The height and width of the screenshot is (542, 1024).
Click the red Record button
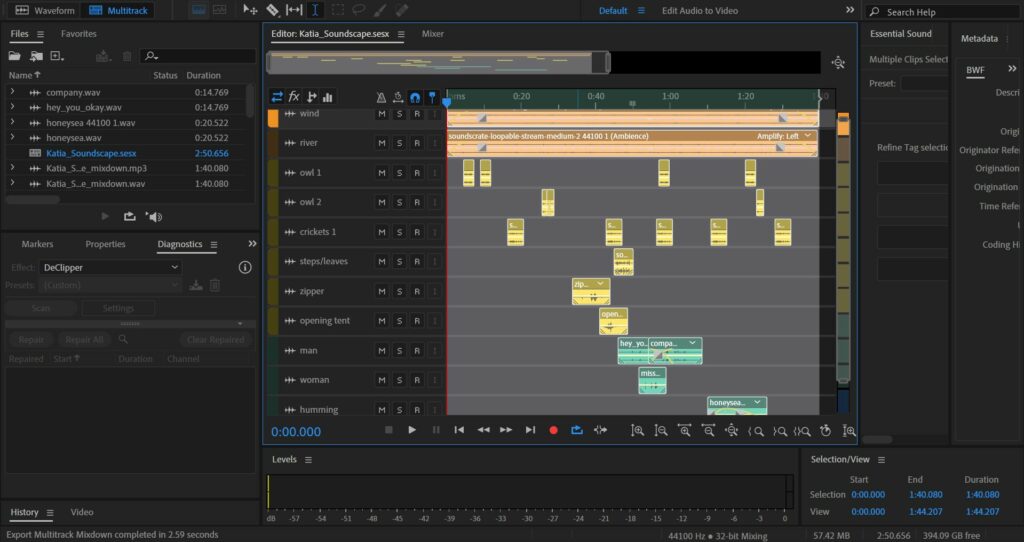tap(553, 430)
